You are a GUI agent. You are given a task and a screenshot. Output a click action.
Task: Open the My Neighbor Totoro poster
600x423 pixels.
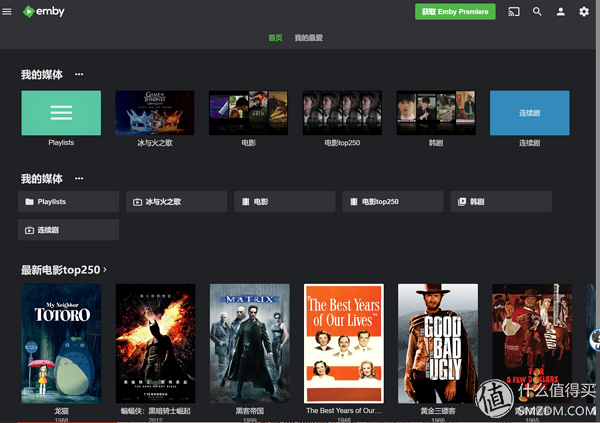[61, 343]
